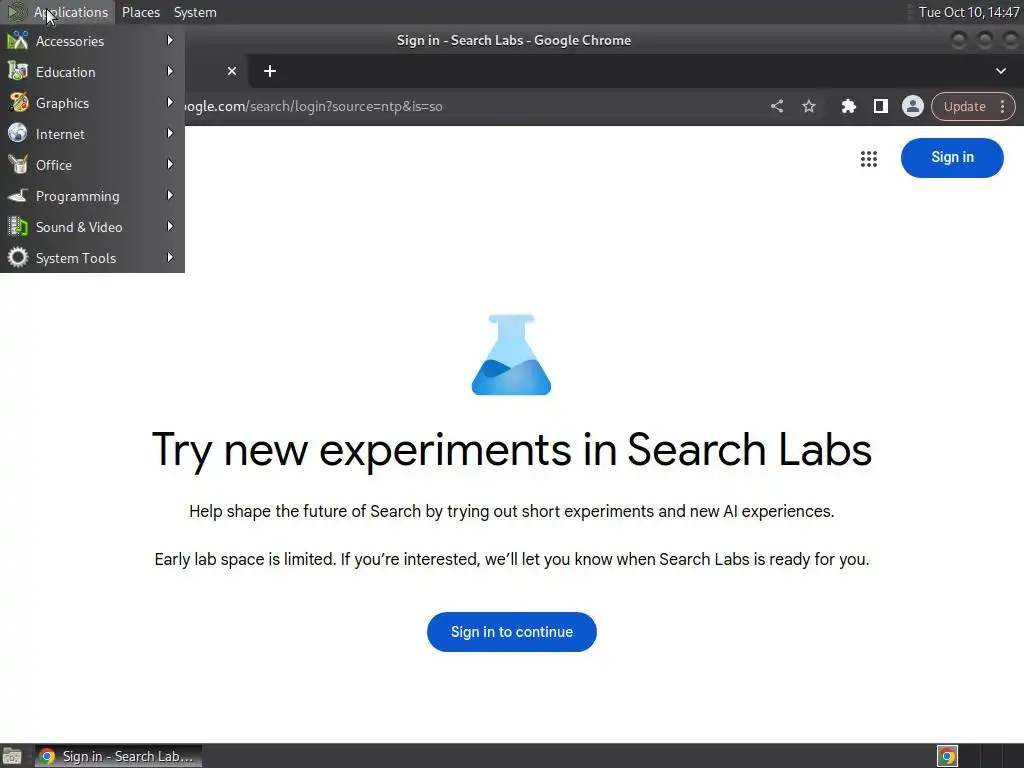
Task: Expand arrow next to Sound & Video
Action: (170, 227)
